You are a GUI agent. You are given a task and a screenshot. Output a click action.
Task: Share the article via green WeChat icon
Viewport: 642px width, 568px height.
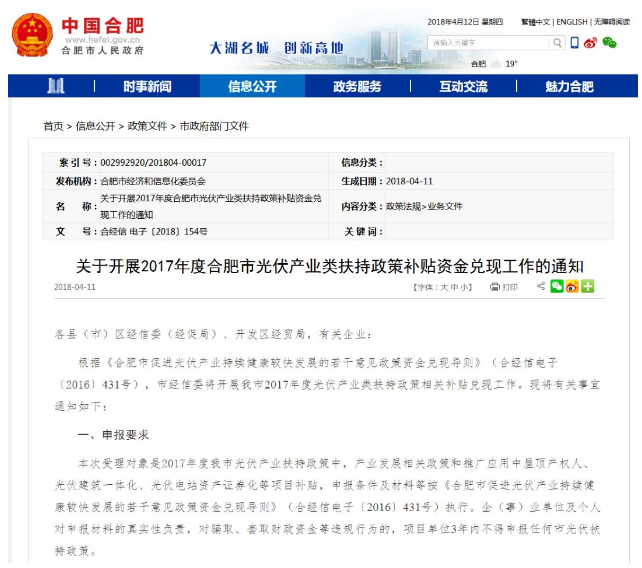coord(556,287)
